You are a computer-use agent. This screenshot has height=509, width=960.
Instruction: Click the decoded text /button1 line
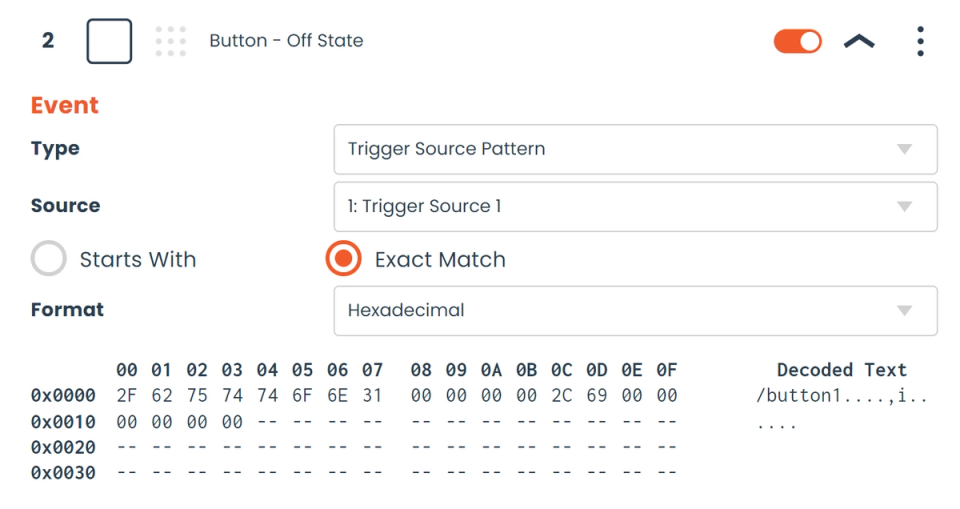tap(842, 396)
